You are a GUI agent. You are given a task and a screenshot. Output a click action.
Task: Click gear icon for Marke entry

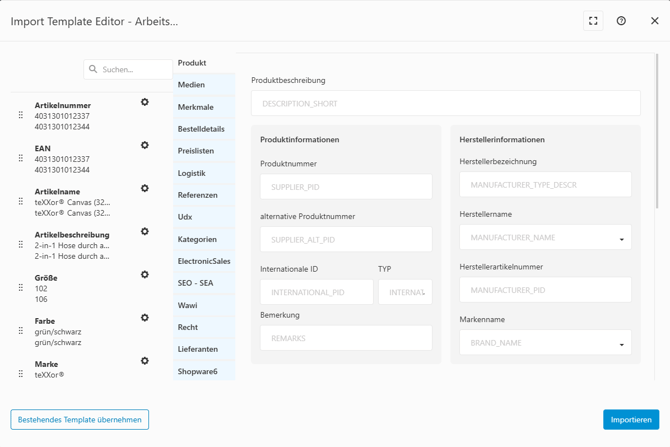pos(145,361)
